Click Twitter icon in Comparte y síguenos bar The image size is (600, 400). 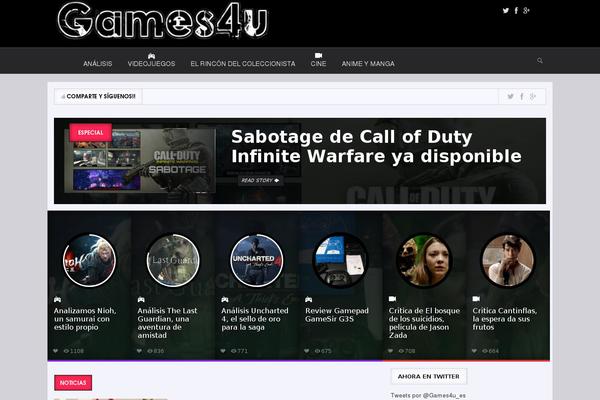[510, 96]
